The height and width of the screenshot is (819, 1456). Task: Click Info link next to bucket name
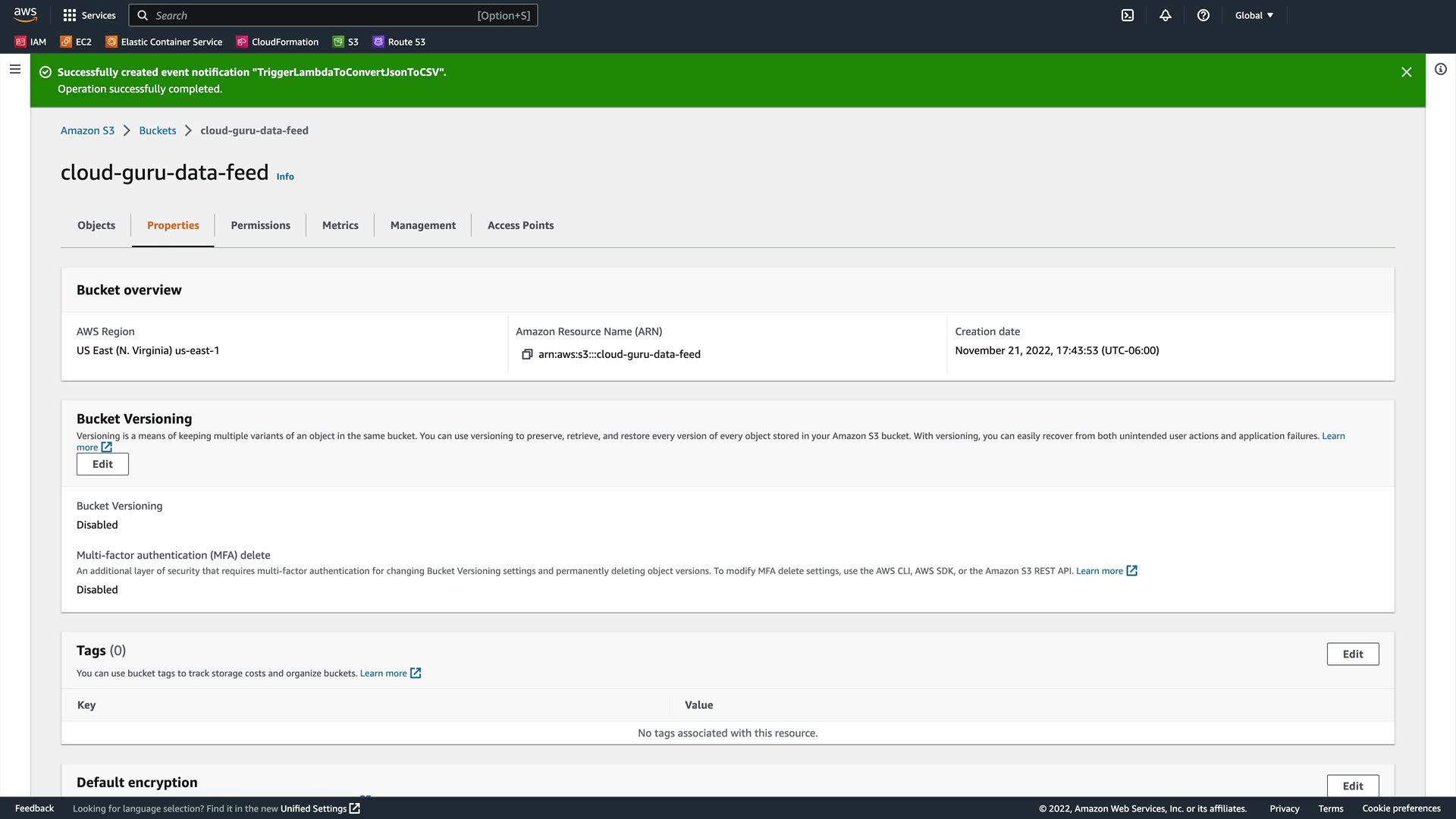click(285, 177)
